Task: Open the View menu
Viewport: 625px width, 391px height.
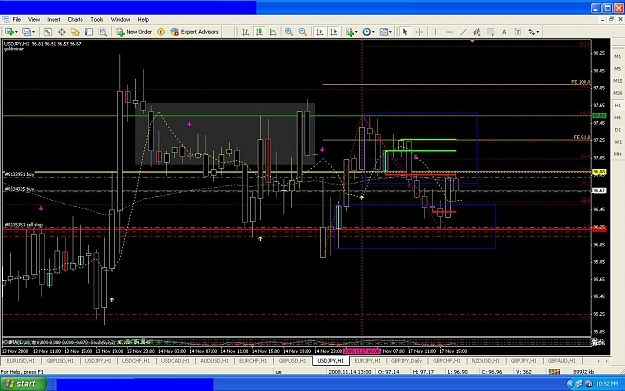Action: coord(34,20)
